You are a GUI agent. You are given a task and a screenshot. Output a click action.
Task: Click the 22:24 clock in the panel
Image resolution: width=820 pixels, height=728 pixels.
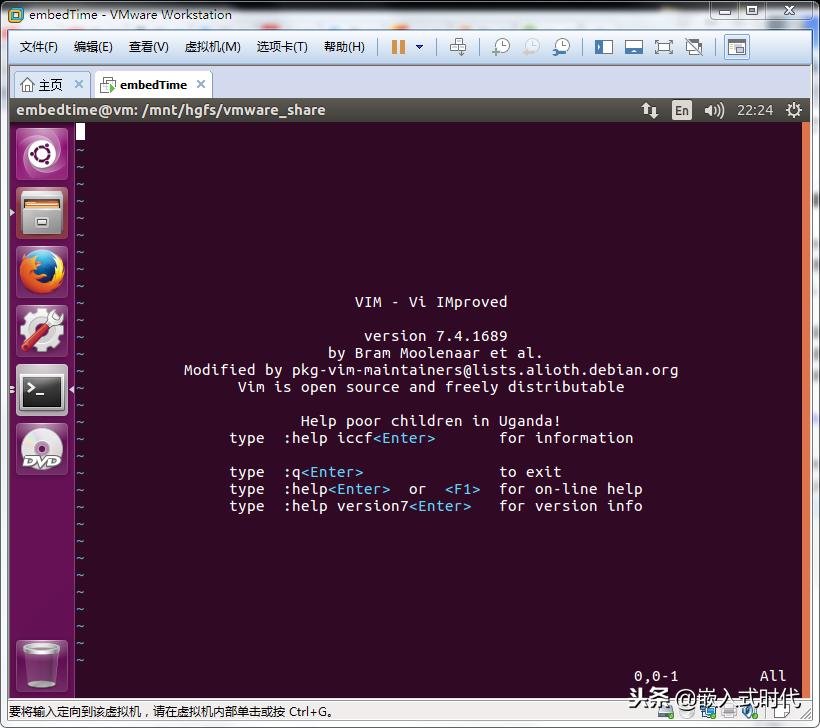pos(754,110)
